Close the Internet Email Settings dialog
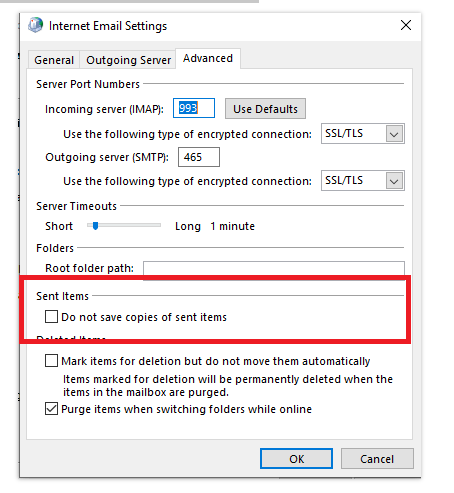The image size is (454, 493). click(406, 25)
